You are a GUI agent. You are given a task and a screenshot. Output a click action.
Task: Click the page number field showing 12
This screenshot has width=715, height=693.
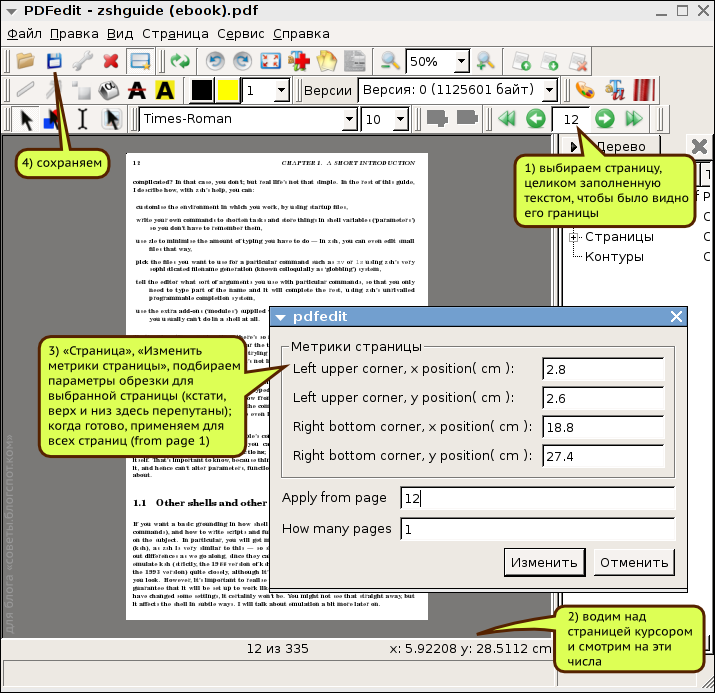tap(570, 119)
